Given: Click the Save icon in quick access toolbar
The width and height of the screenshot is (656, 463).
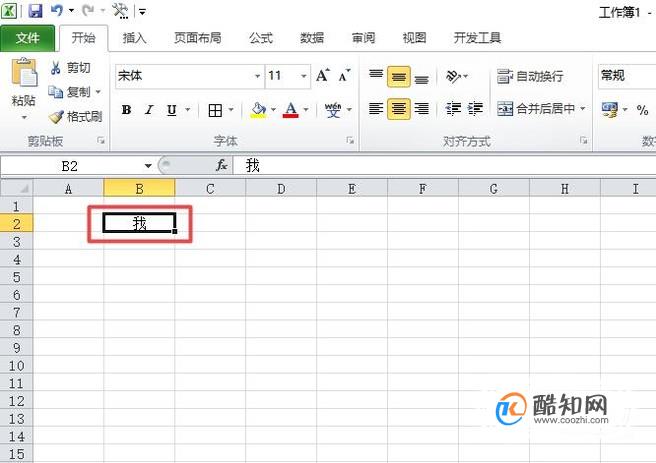Looking at the screenshot, I should click(x=35, y=10).
